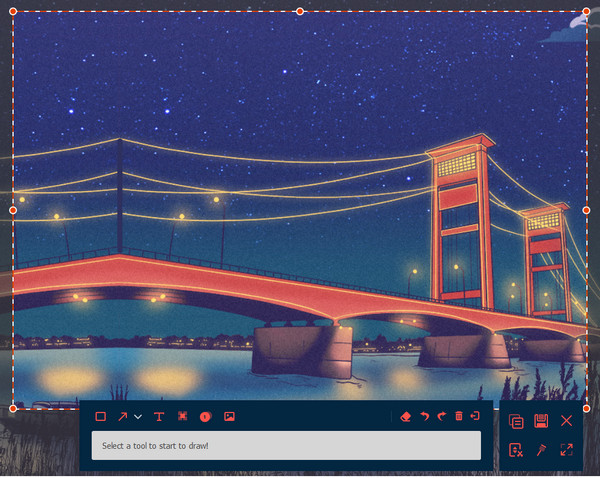Select the numbered step marker tool

205,416
